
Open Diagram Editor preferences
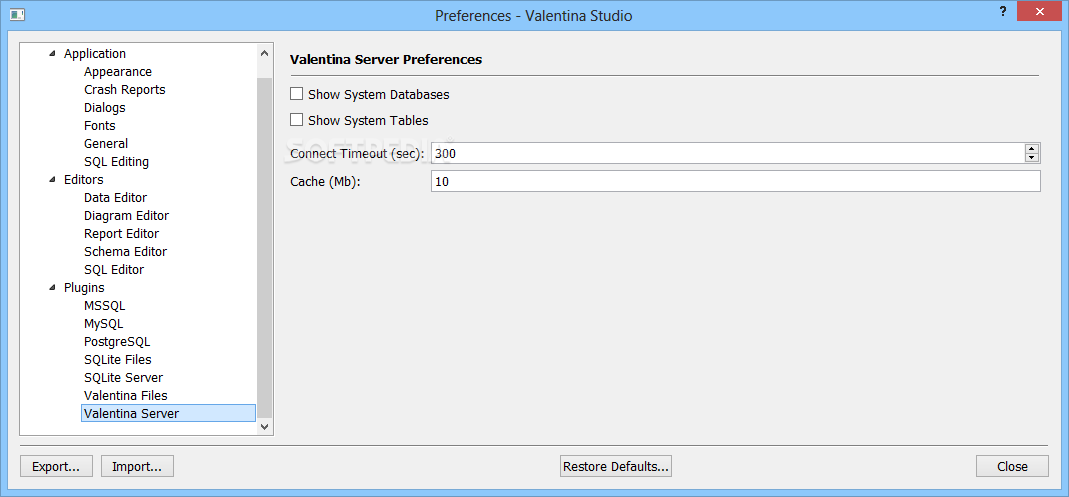(127, 215)
